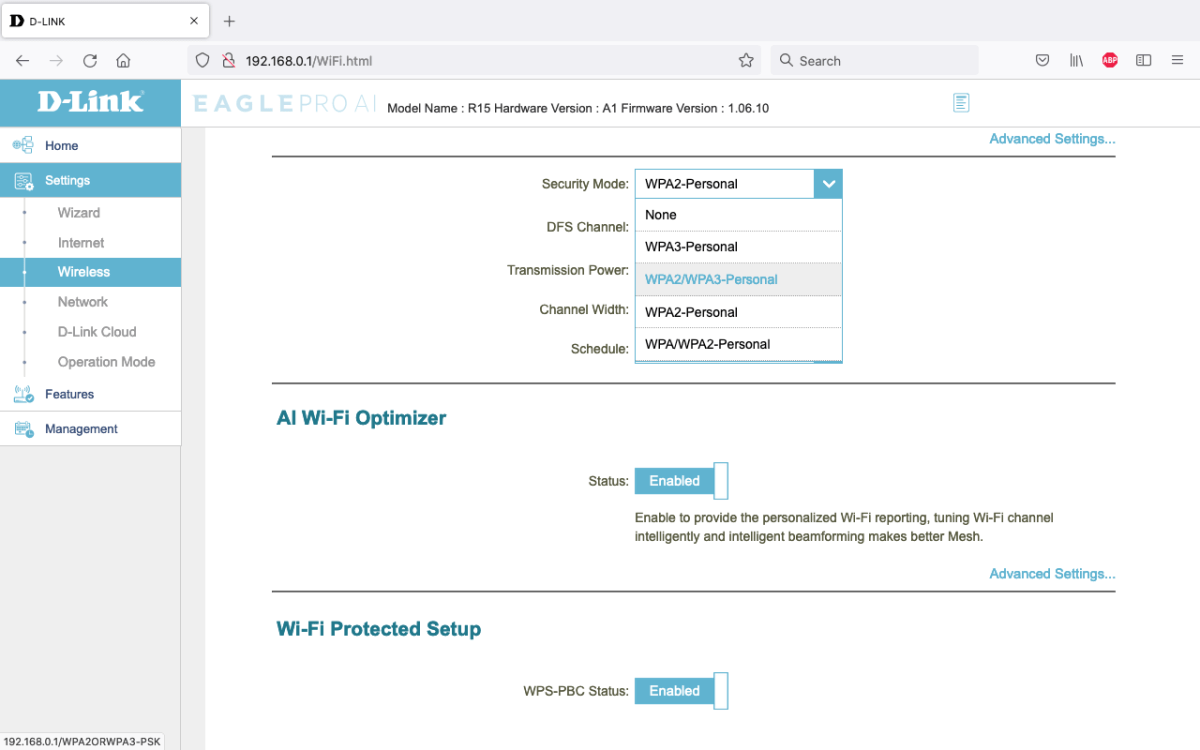Click the browser Search field

pos(873,60)
